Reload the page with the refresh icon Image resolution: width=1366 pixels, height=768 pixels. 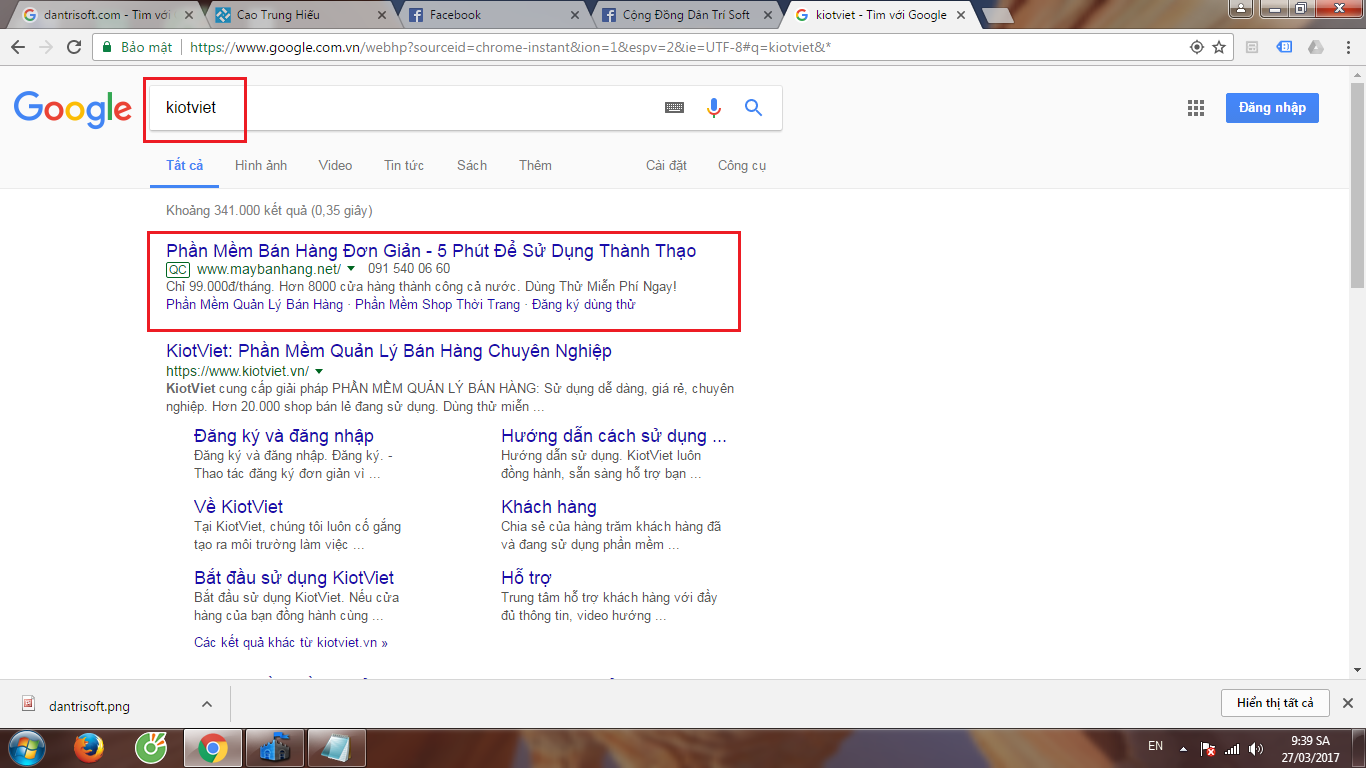(x=74, y=47)
